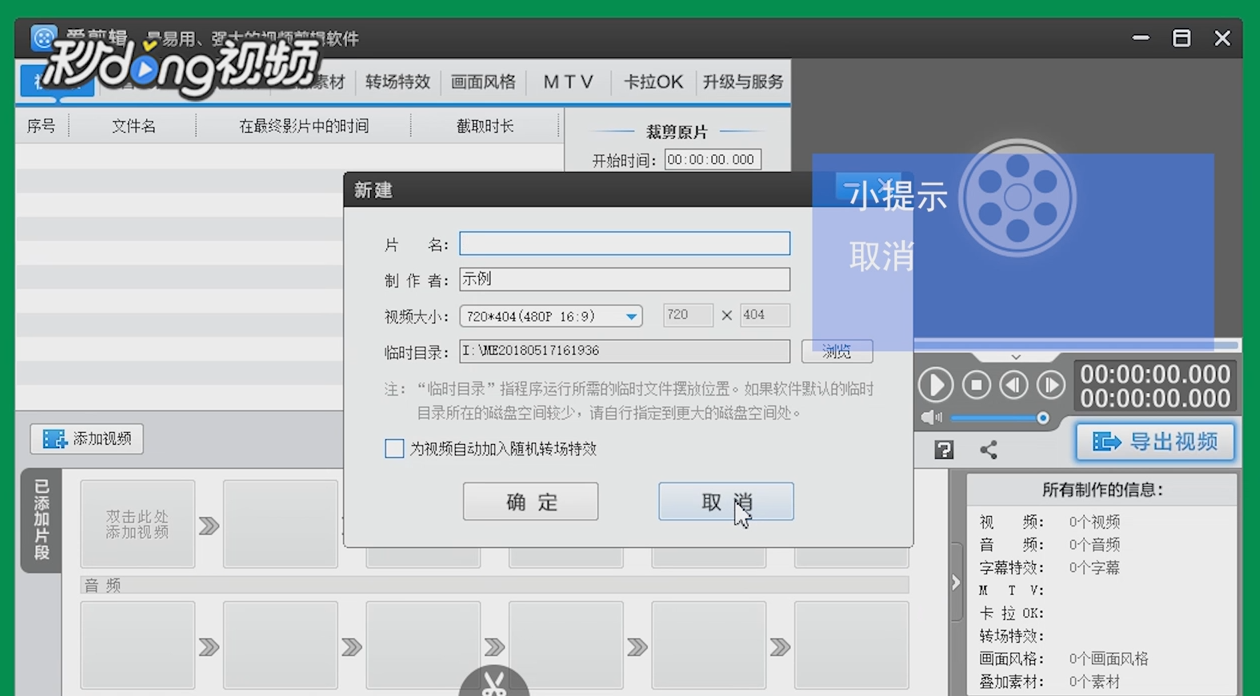
Task: Click the 开始时间 field 00:00:00.000
Action: pos(712,160)
